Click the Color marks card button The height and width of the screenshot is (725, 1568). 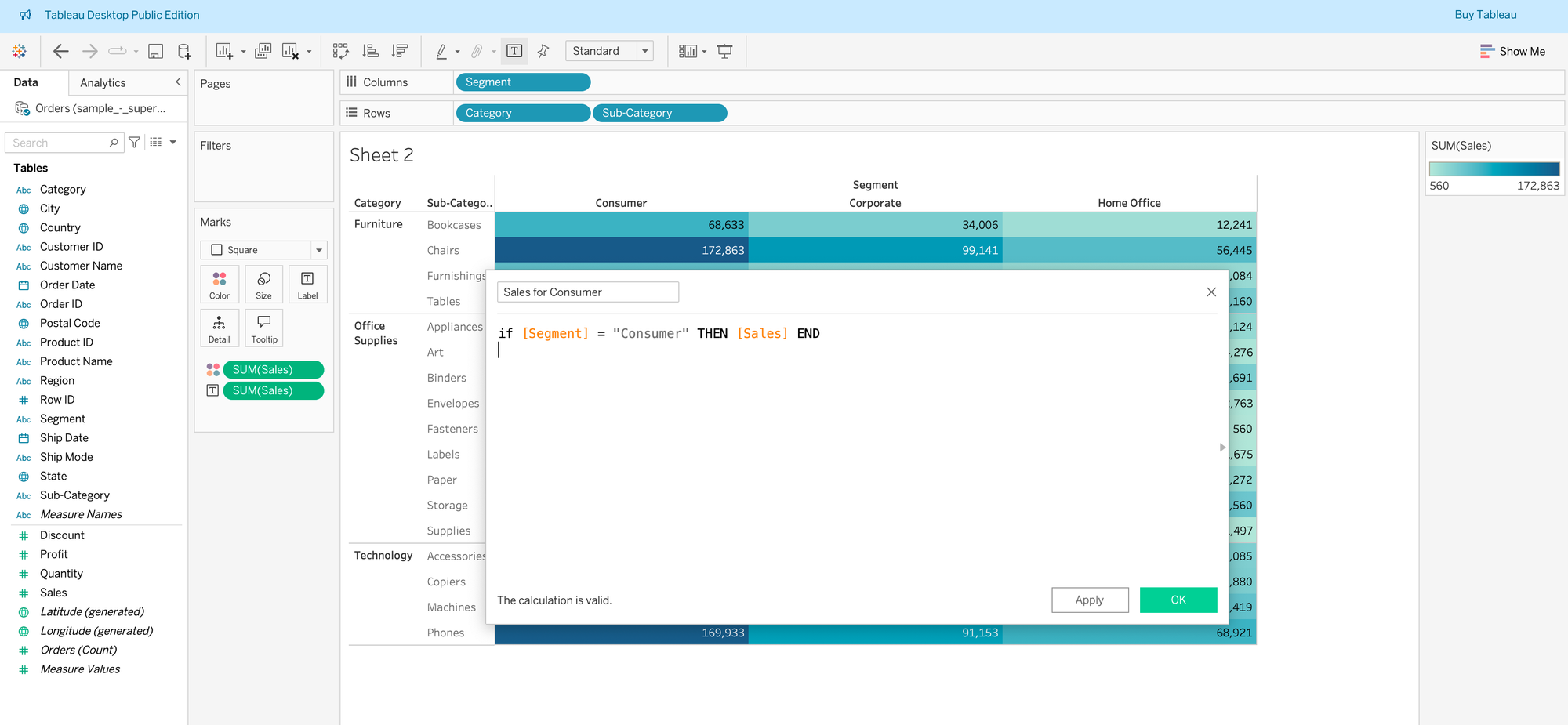220,285
